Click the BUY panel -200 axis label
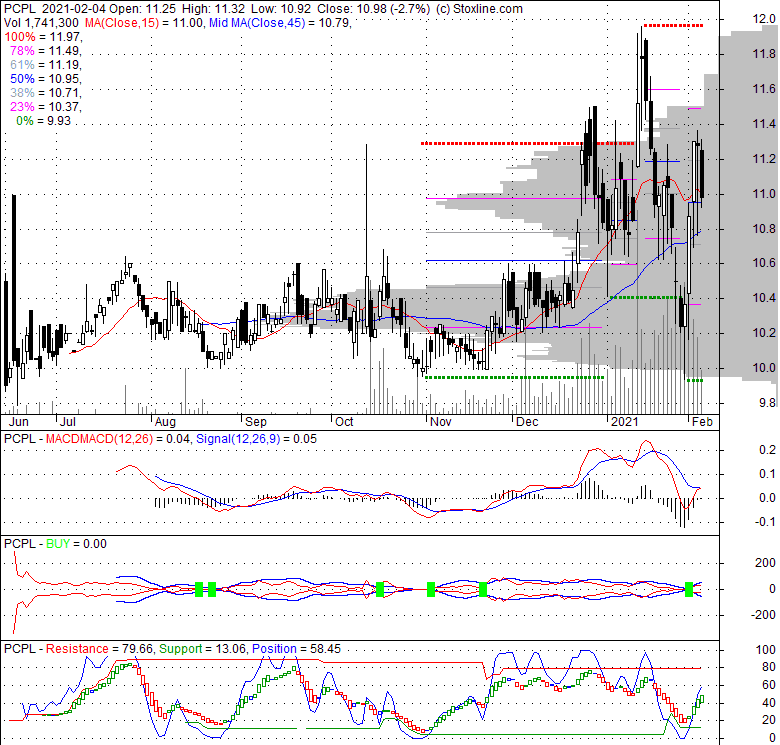Viewport: 780px width, 745px height. coord(763,615)
